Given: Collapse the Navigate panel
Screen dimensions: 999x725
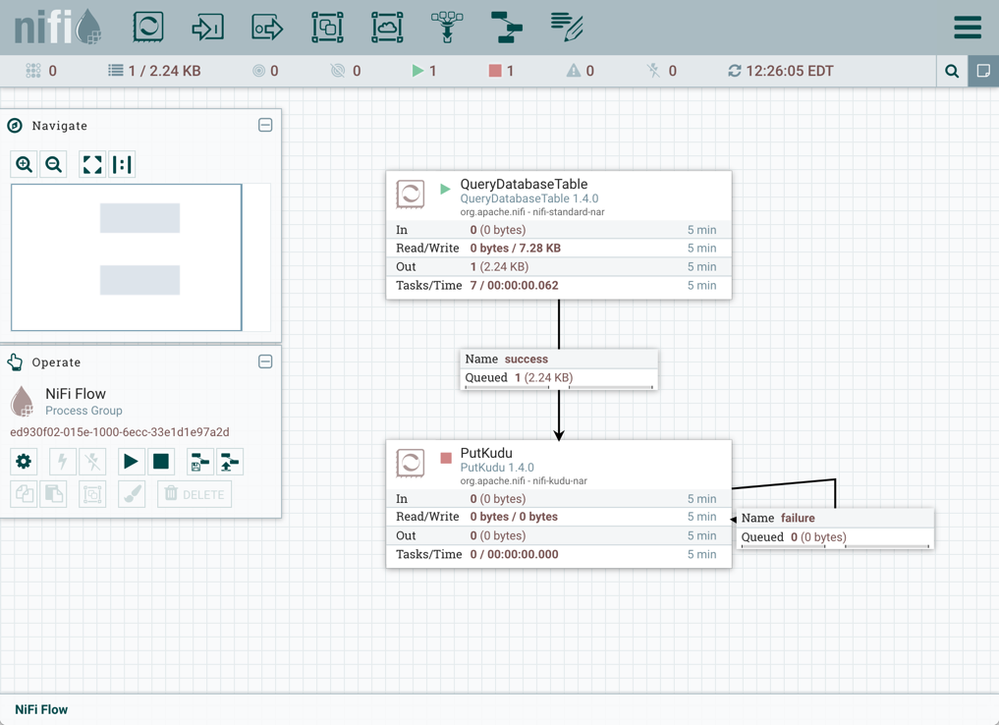Looking at the screenshot, I should tap(265, 125).
